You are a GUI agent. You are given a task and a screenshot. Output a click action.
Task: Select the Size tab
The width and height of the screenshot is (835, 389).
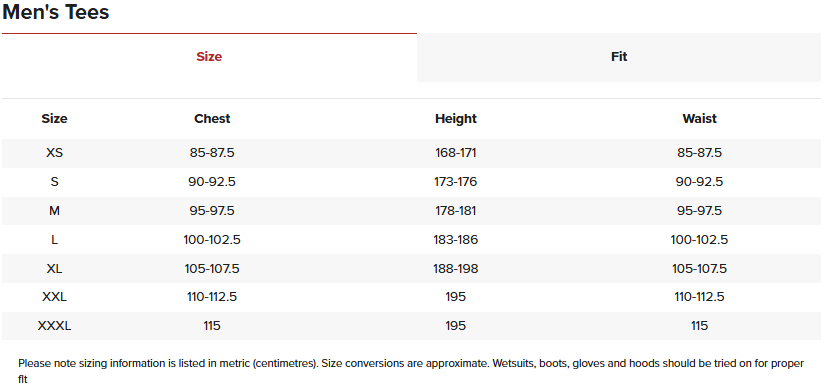pyautogui.click(x=209, y=57)
